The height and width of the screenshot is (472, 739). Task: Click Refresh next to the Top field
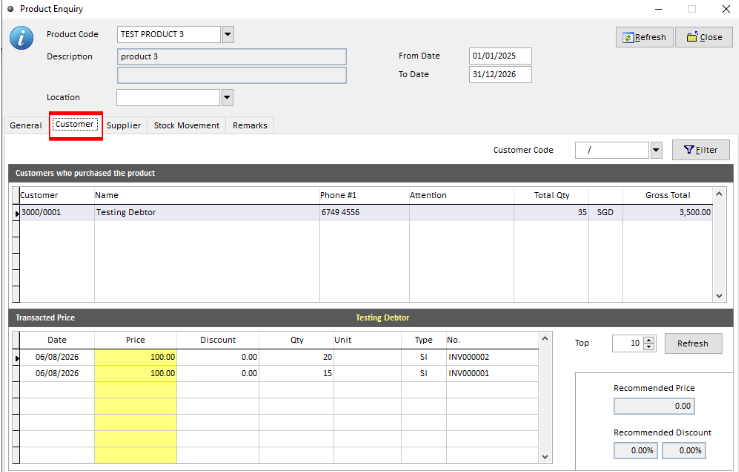tap(693, 343)
